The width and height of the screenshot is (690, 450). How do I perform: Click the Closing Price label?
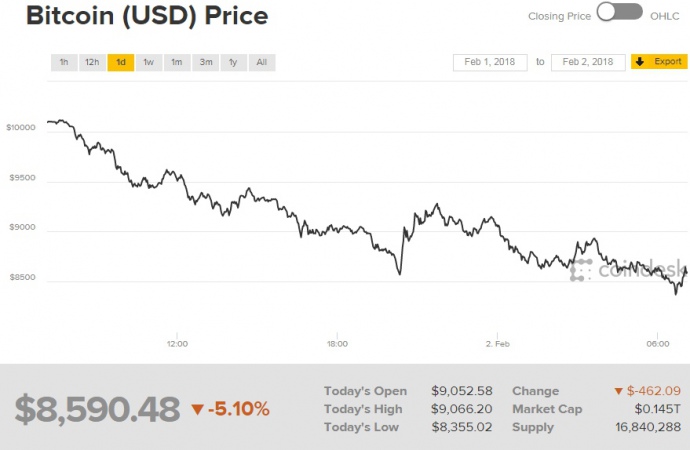click(558, 16)
